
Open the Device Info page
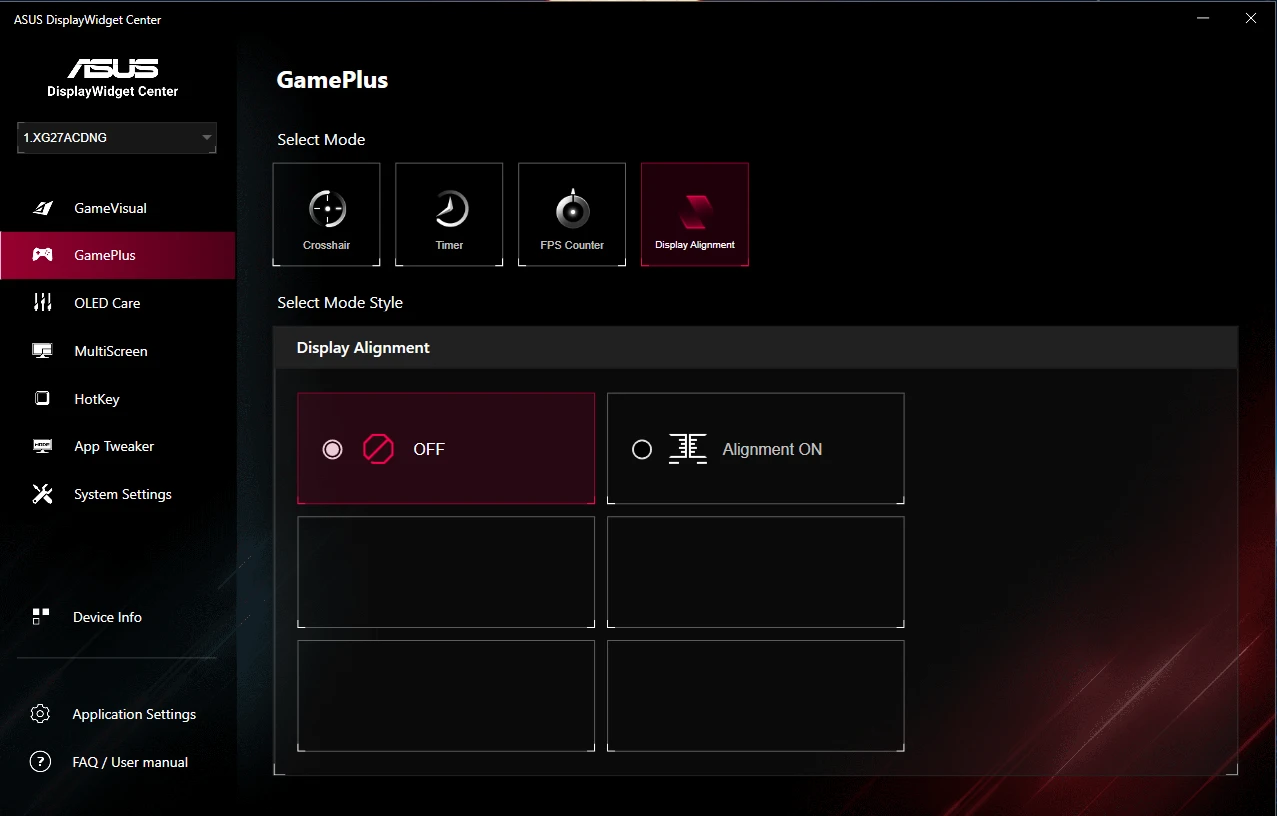[107, 617]
